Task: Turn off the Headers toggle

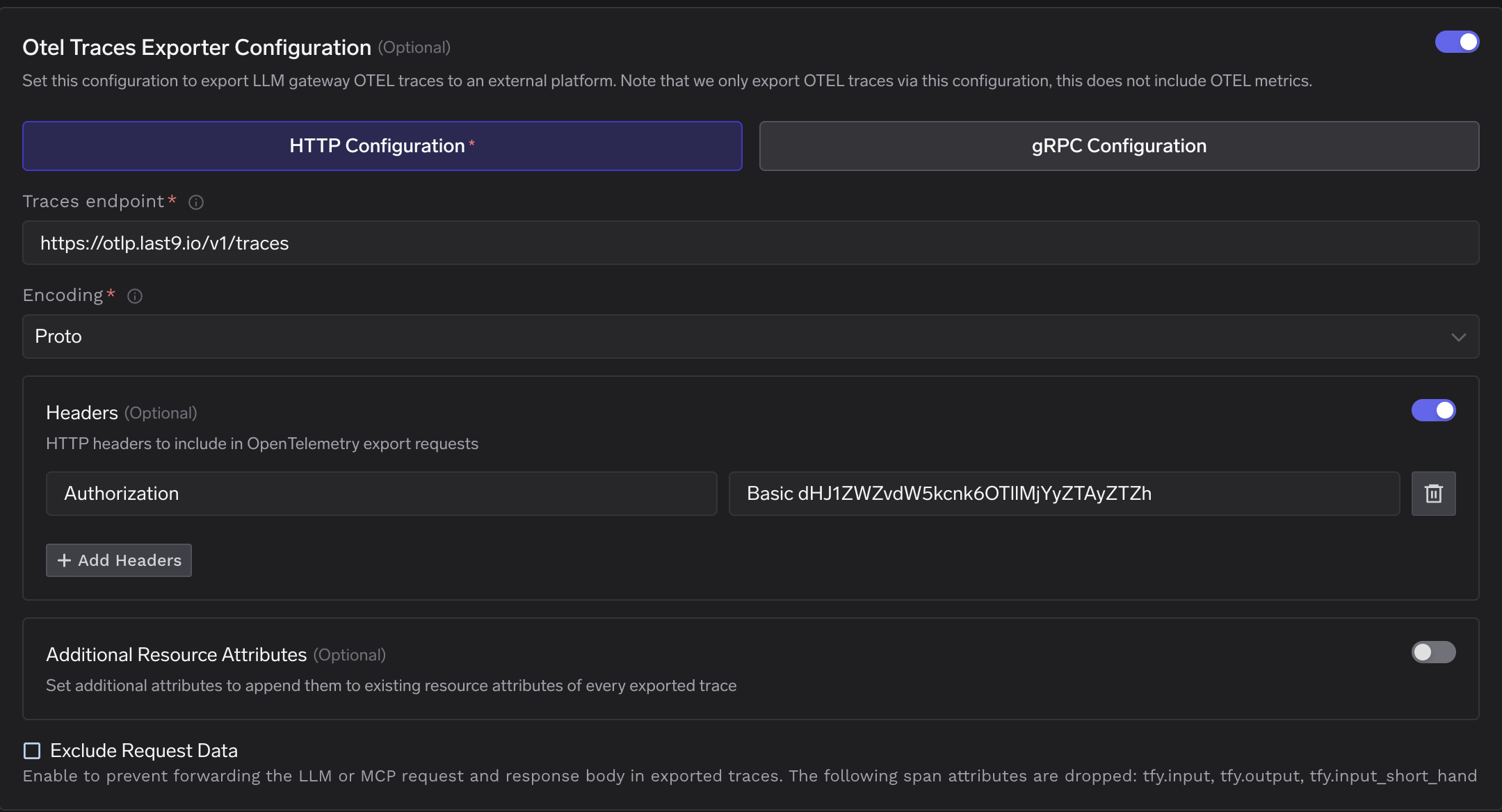Action: (x=1432, y=410)
